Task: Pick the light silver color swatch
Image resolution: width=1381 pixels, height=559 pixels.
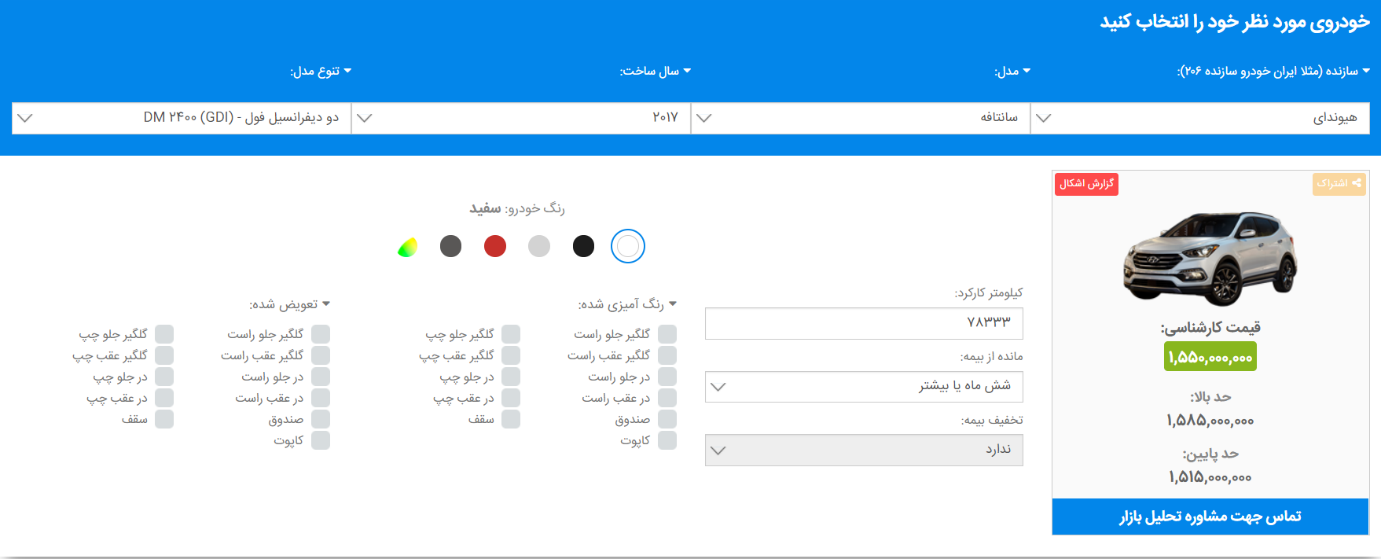Action: (539, 246)
